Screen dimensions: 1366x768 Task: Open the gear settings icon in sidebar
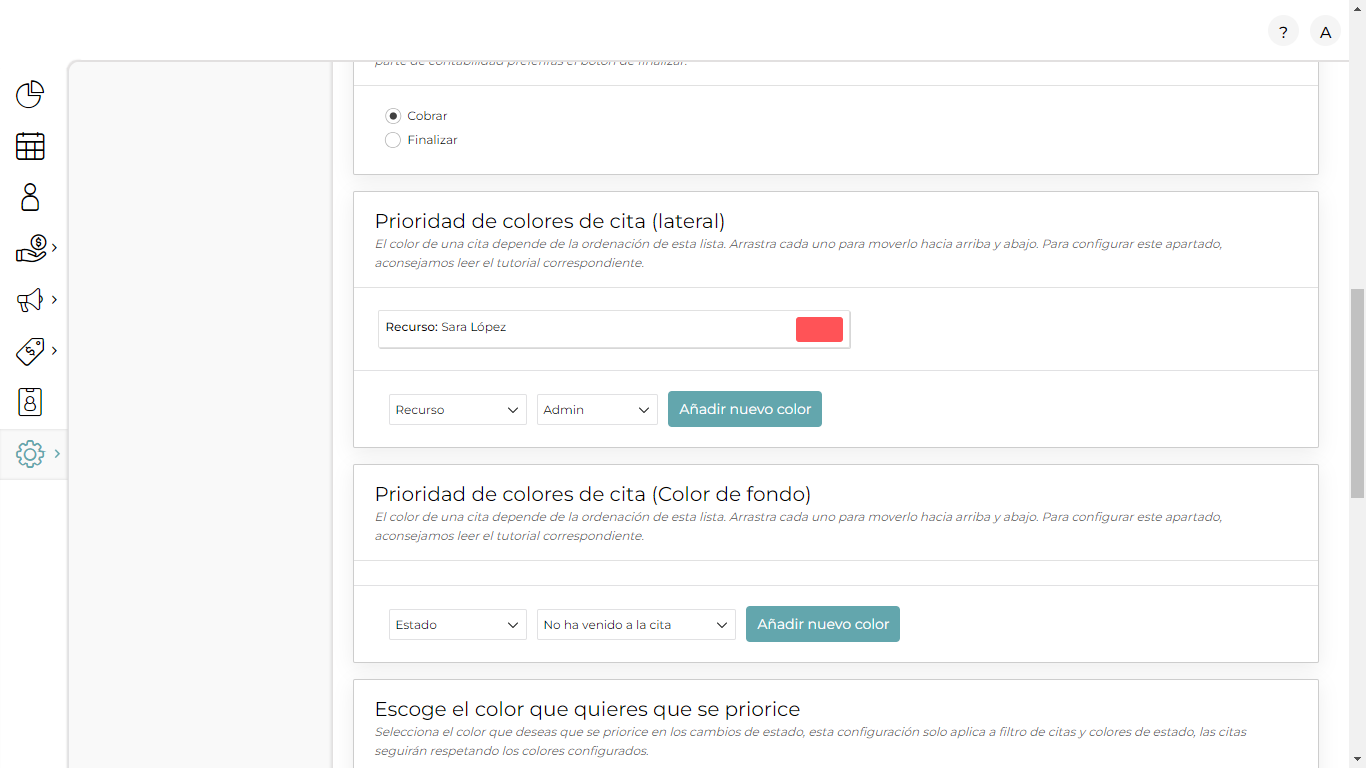[30, 454]
